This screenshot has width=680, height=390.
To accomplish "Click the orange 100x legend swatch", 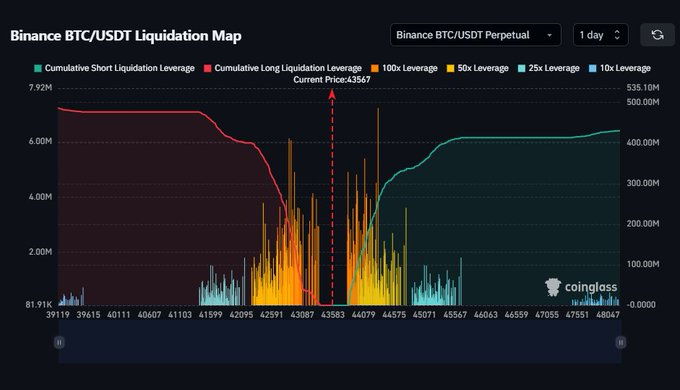I will pyautogui.click(x=375, y=68).
